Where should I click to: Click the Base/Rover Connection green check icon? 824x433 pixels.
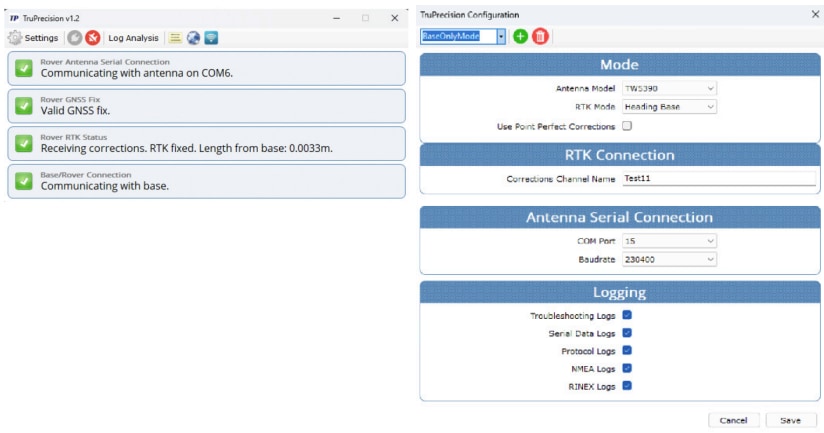click(24, 181)
